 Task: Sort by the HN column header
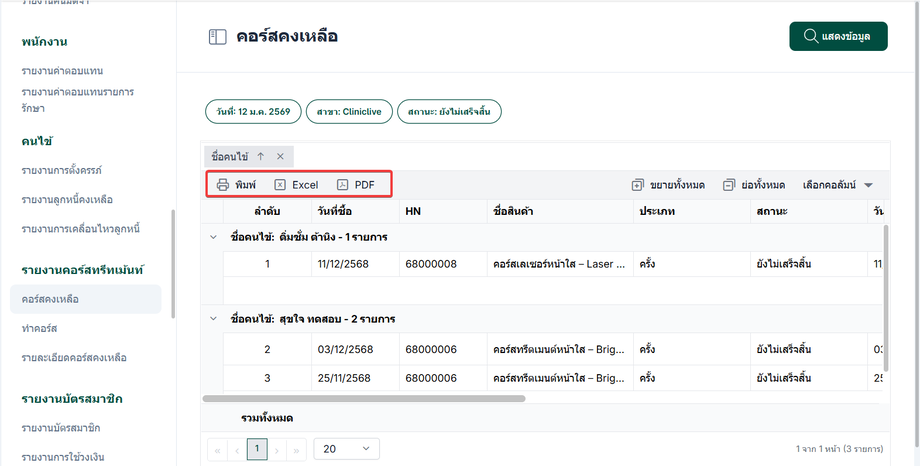(443, 211)
